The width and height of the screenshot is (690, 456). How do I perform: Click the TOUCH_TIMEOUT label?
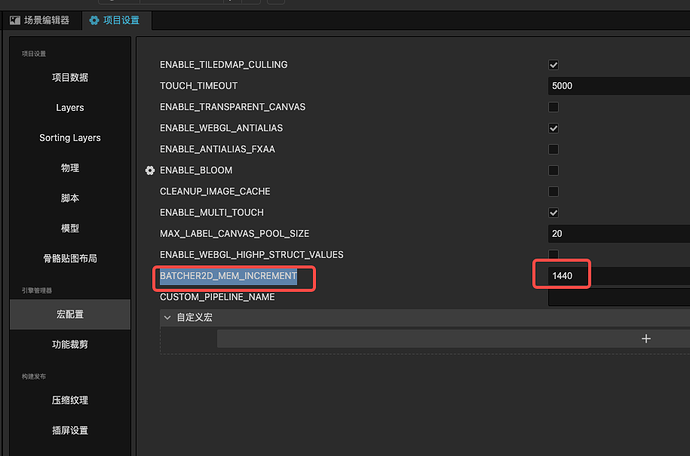pos(198,86)
